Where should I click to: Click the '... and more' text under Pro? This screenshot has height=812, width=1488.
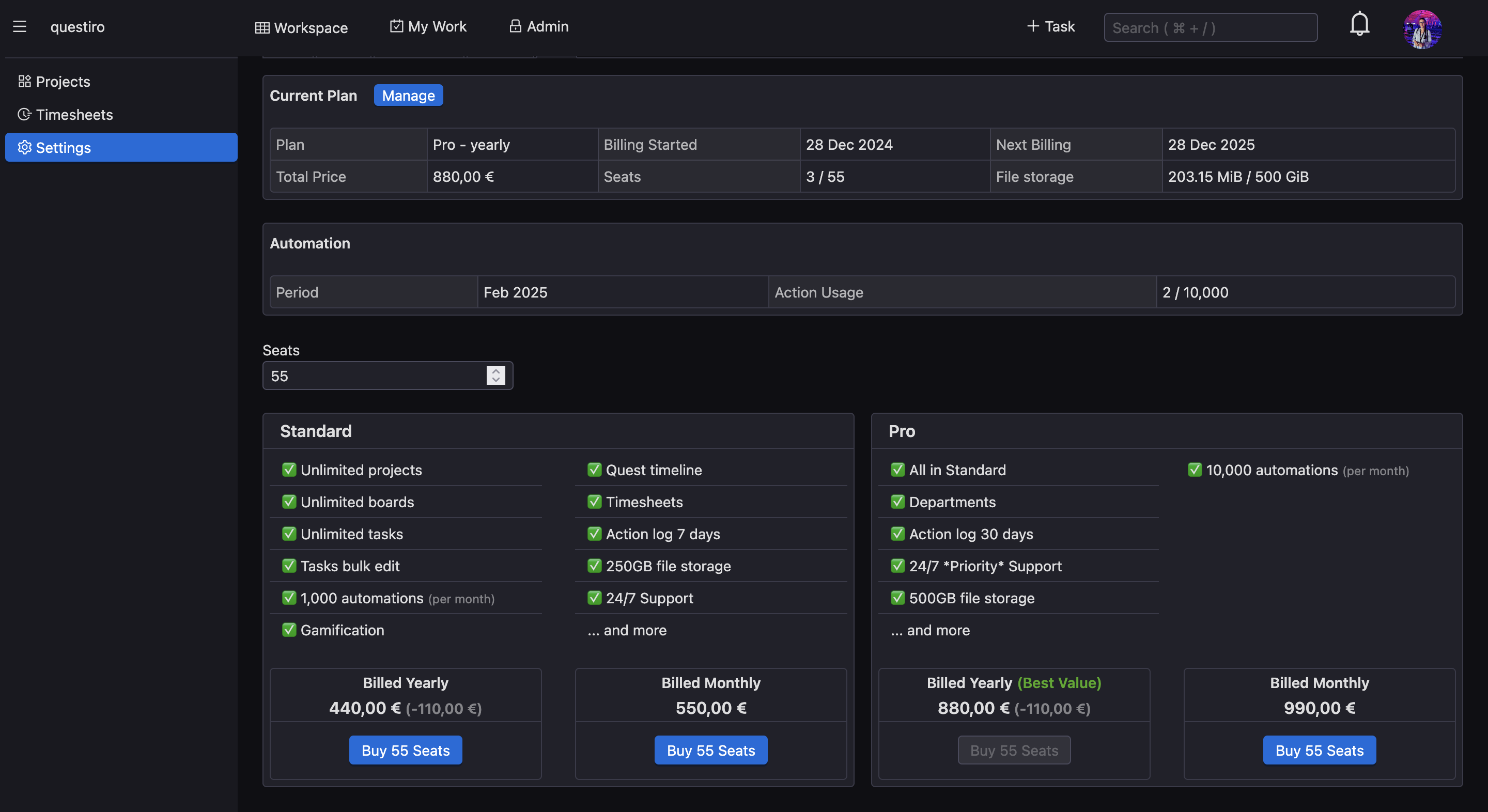930,630
